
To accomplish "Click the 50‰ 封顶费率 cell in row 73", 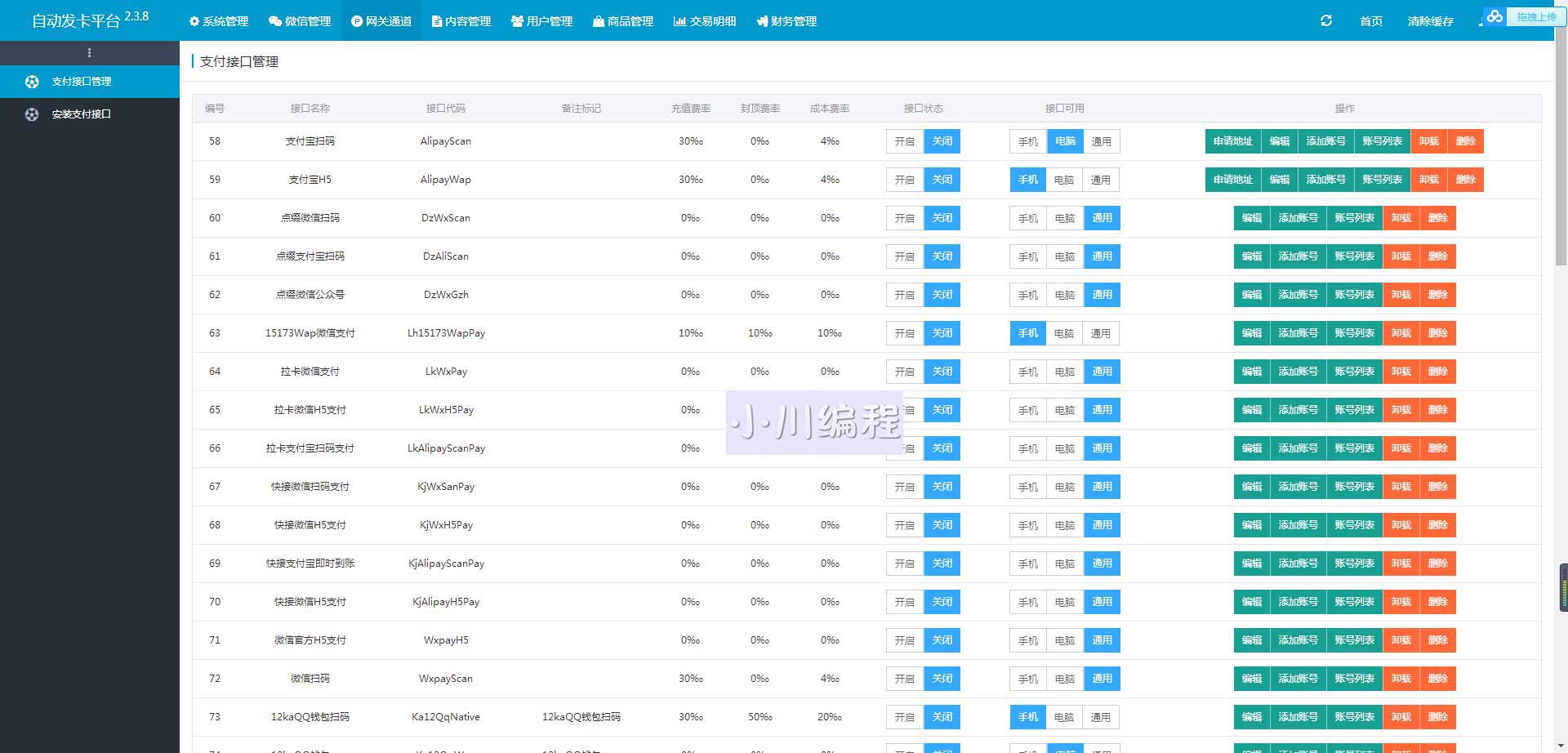I will (x=760, y=717).
